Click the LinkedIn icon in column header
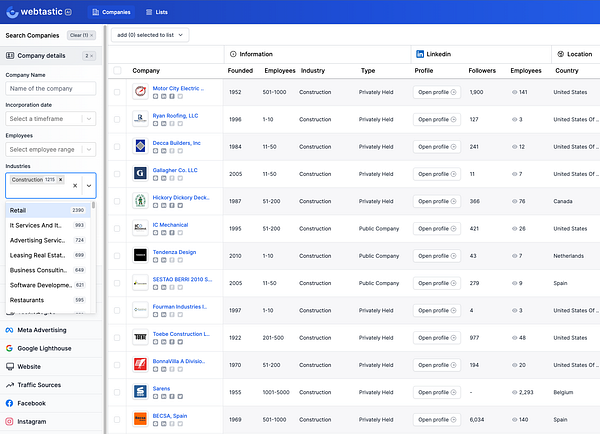The image size is (600, 434). [x=420, y=53]
